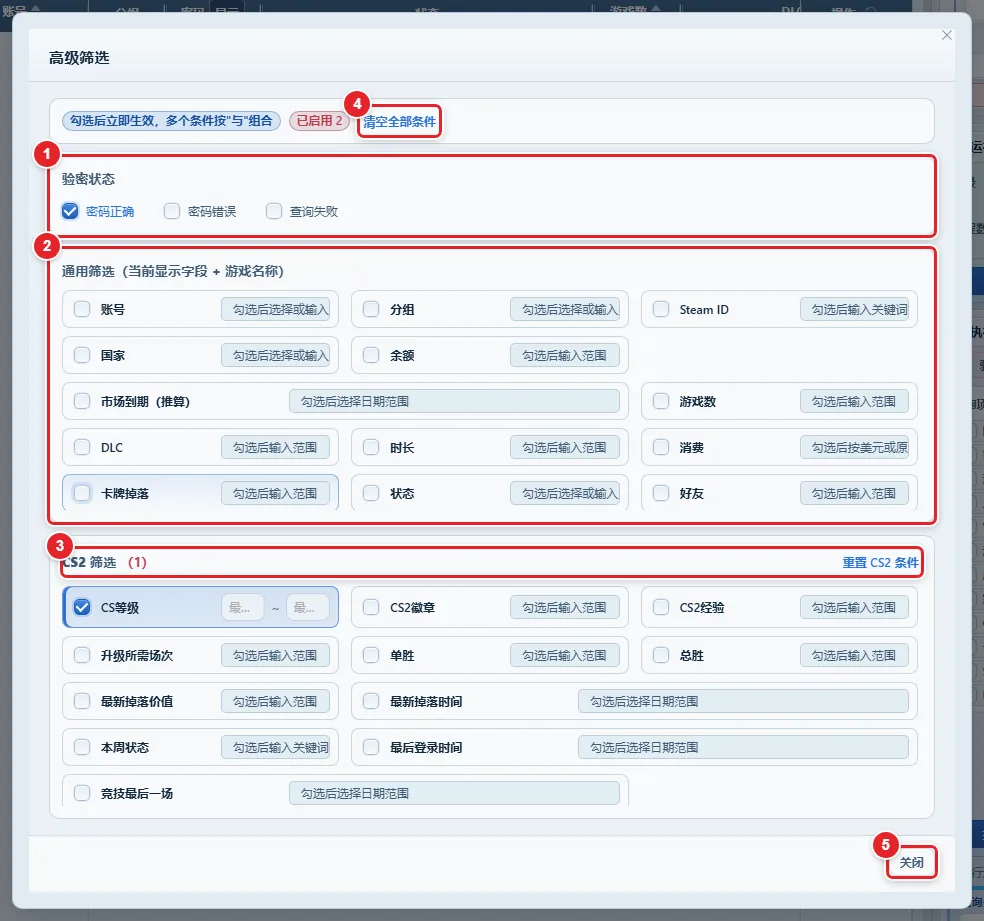Click the 消费 input field
This screenshot has width=984, height=921.
point(854,447)
